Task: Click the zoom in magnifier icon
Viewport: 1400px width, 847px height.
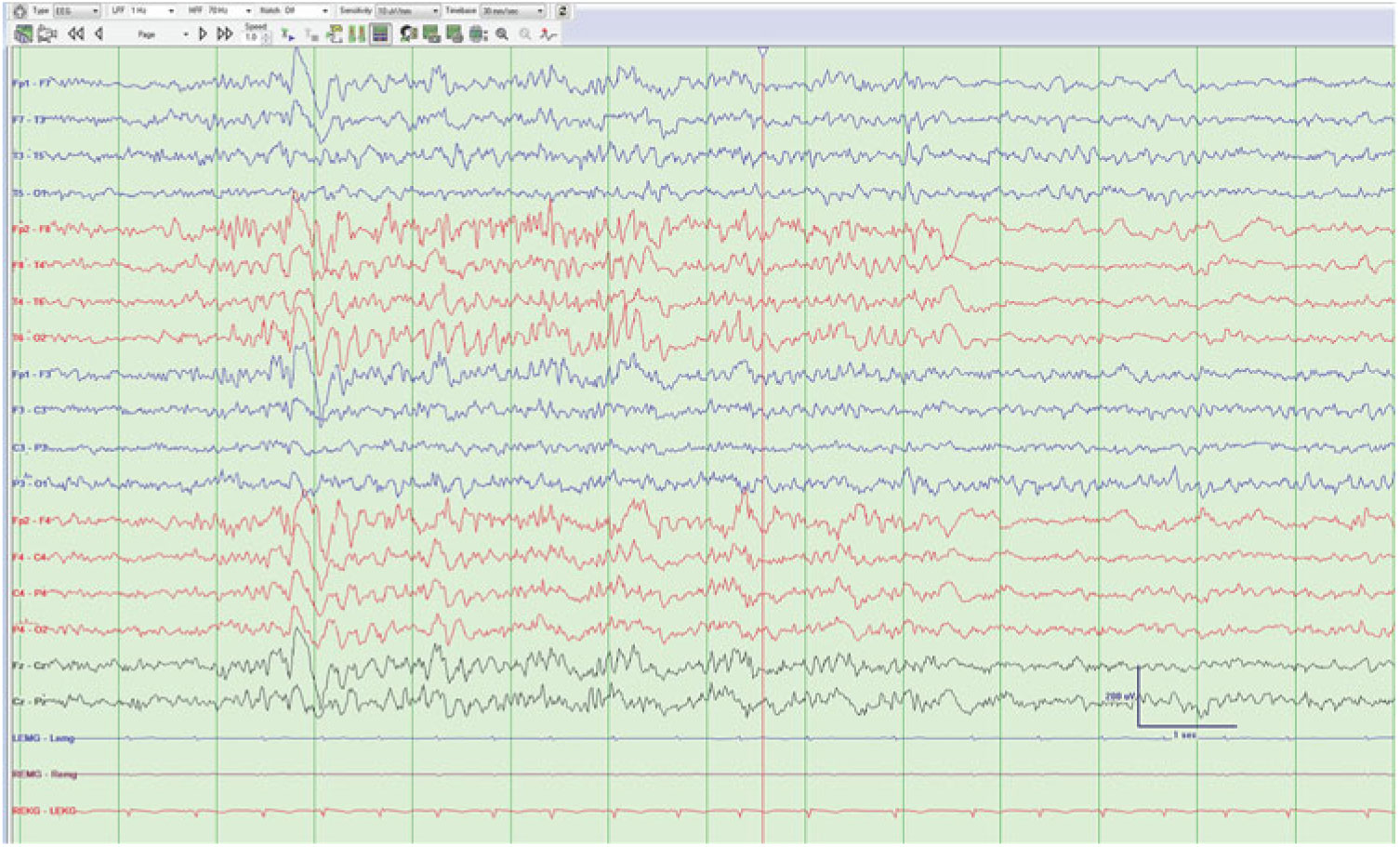Action: (502, 34)
